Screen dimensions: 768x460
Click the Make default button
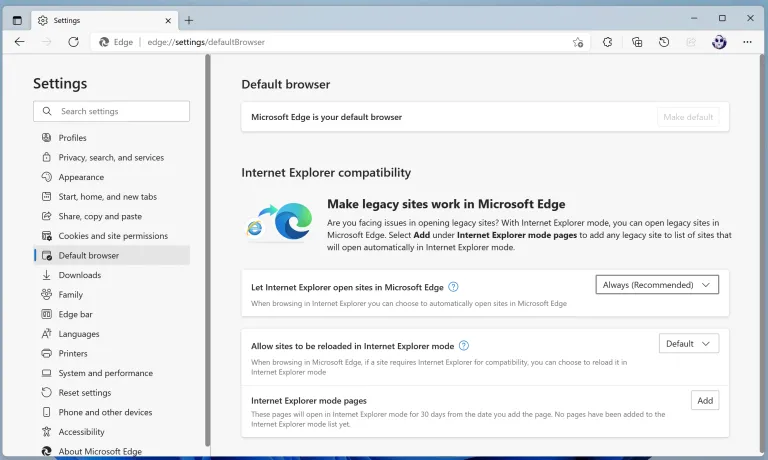pos(688,117)
